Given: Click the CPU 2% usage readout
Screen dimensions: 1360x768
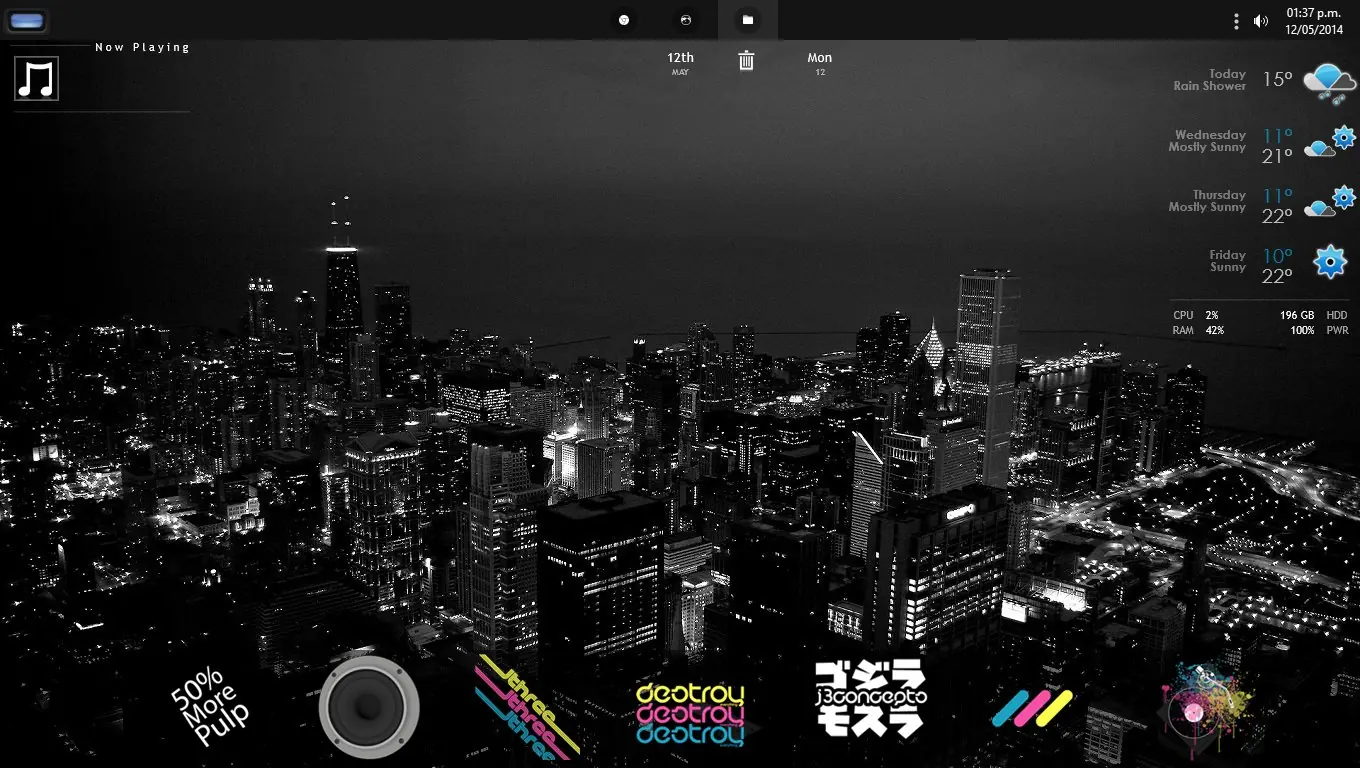Looking at the screenshot, I should tap(1196, 315).
